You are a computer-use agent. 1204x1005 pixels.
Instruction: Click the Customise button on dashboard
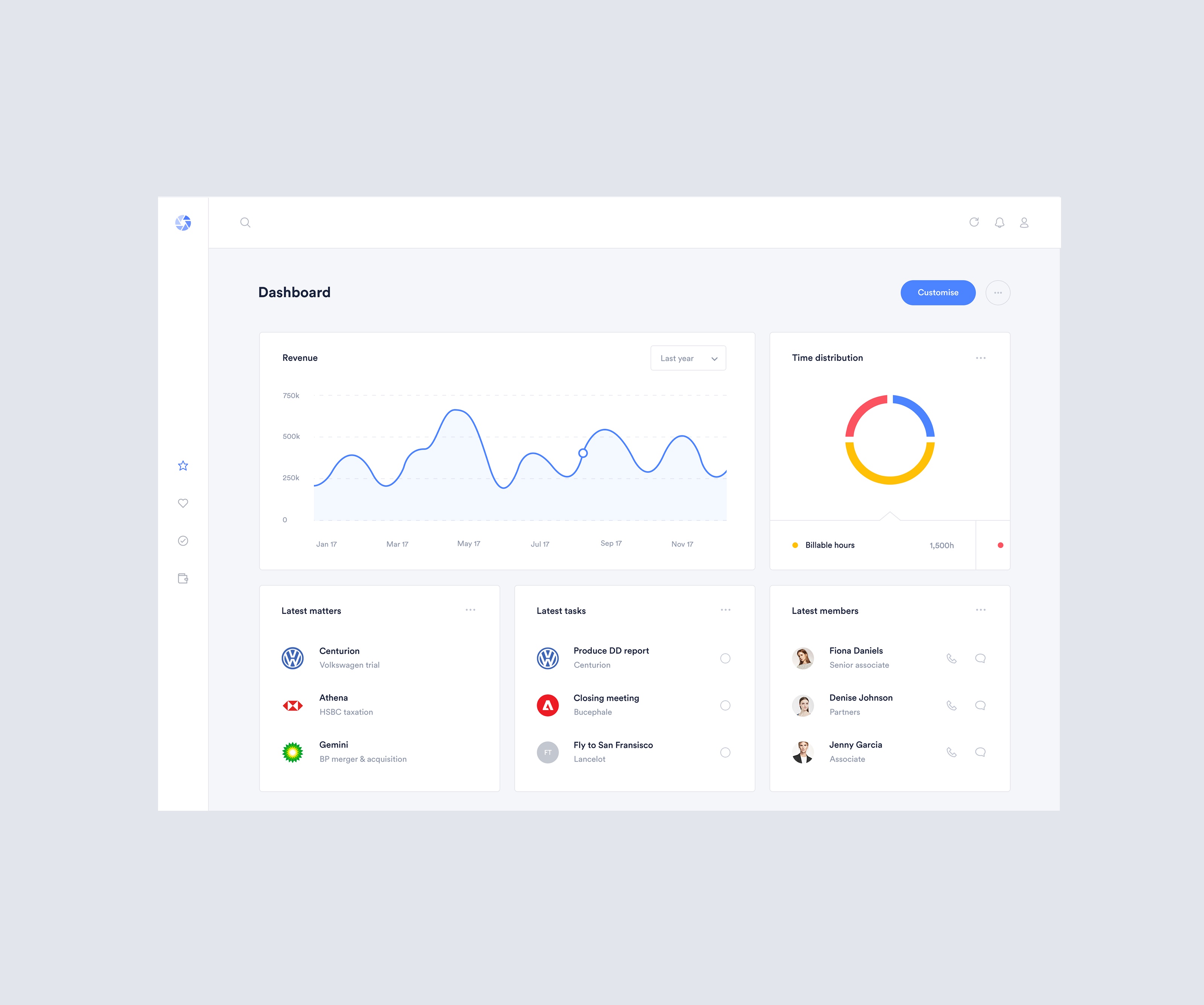(936, 292)
